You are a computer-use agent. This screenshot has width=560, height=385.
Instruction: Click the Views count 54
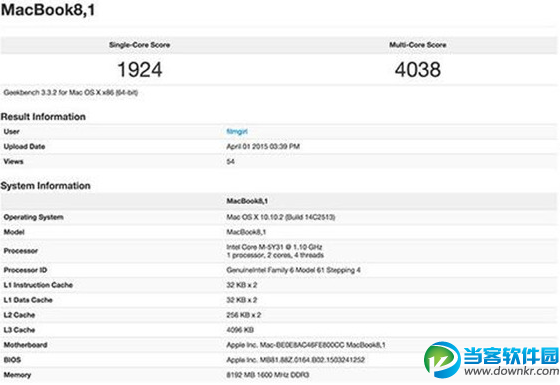pos(230,161)
